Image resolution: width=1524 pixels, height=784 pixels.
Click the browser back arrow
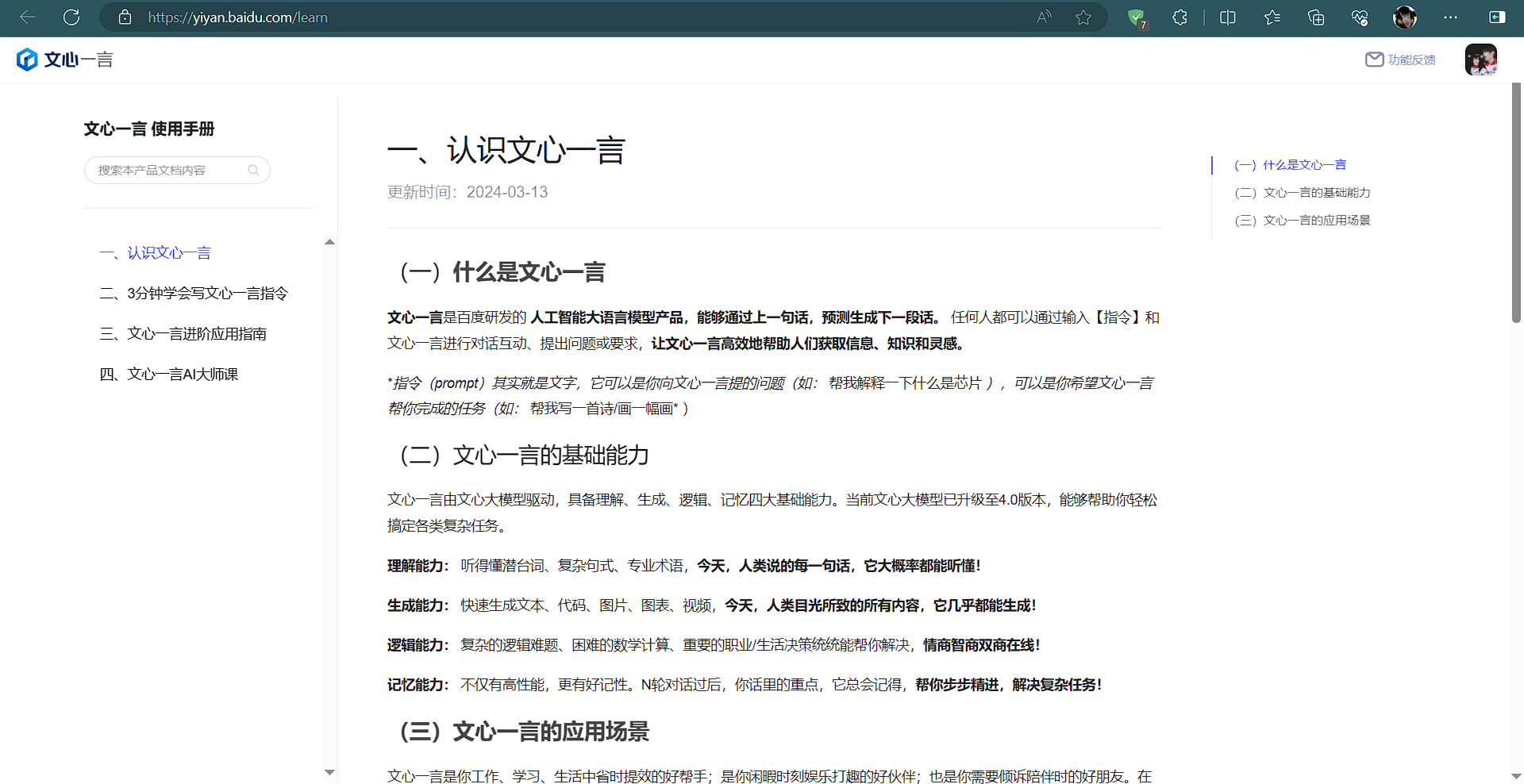28,17
